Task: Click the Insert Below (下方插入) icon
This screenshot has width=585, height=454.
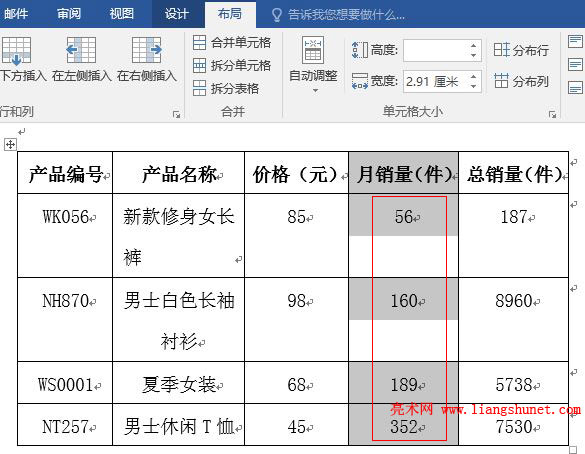Action: point(17,50)
